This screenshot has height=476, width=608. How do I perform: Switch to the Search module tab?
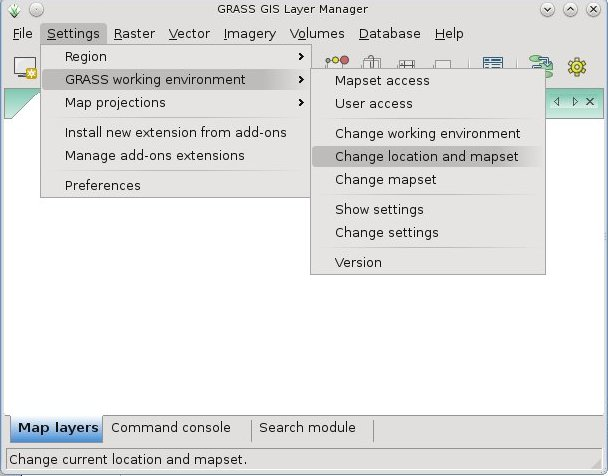(307, 428)
